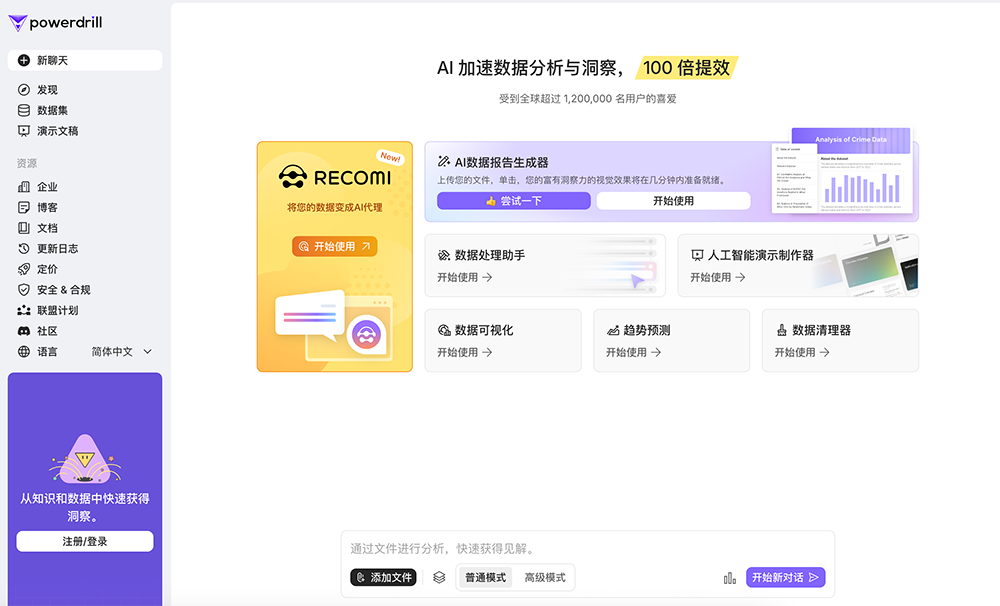Open 演示文稿 in sidebar
Viewport: 1000px width, 606px height.
tap(85, 131)
